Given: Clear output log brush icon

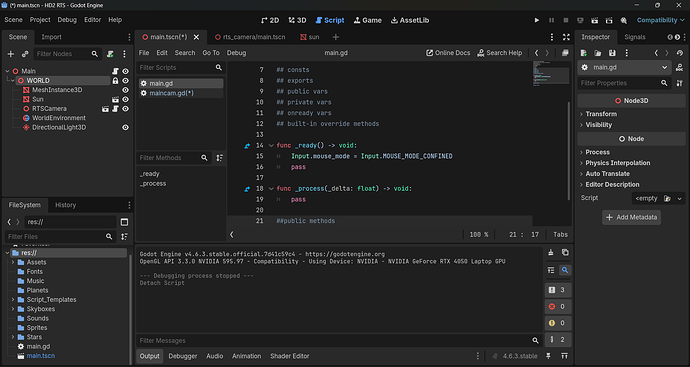Looking at the screenshot, I should (551, 253).
